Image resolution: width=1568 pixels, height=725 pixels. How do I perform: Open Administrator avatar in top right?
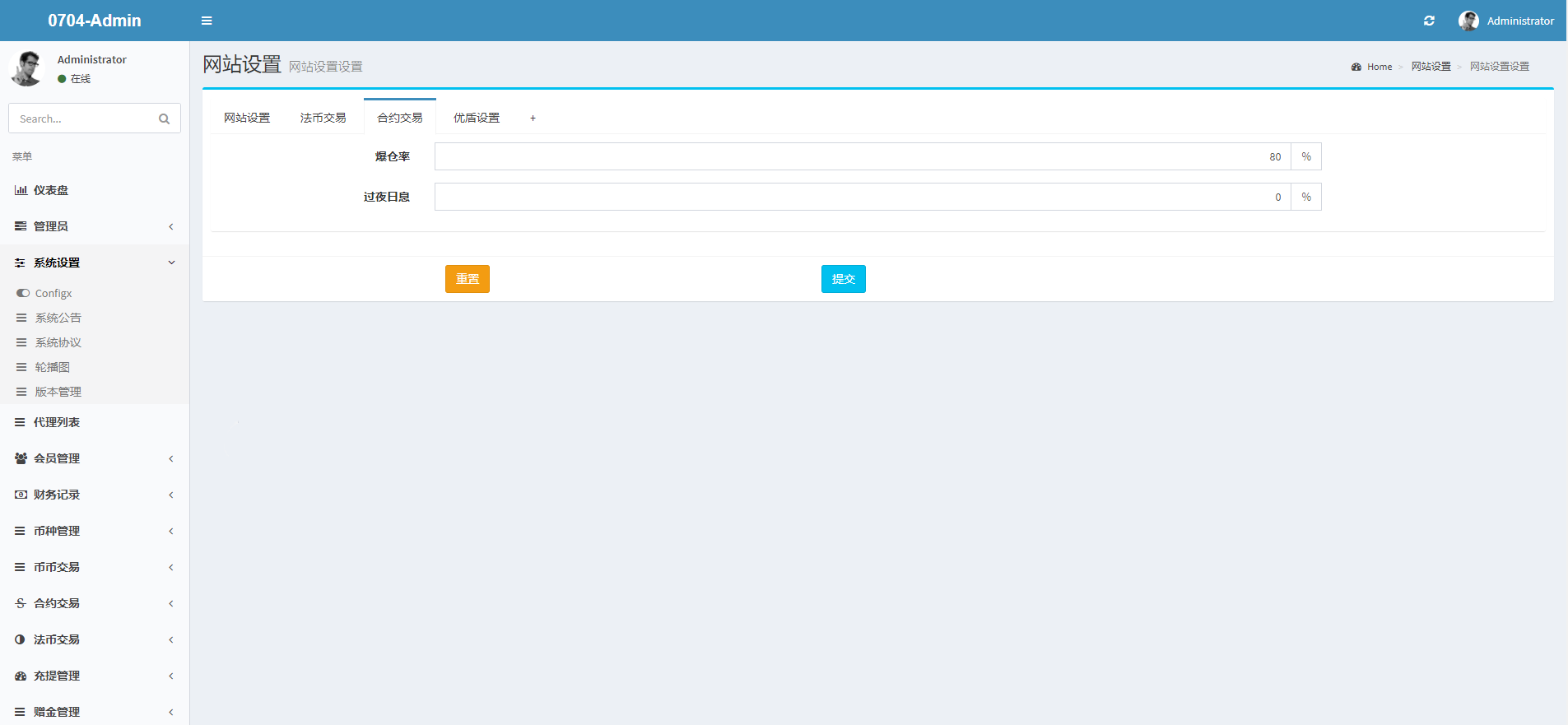(1468, 21)
